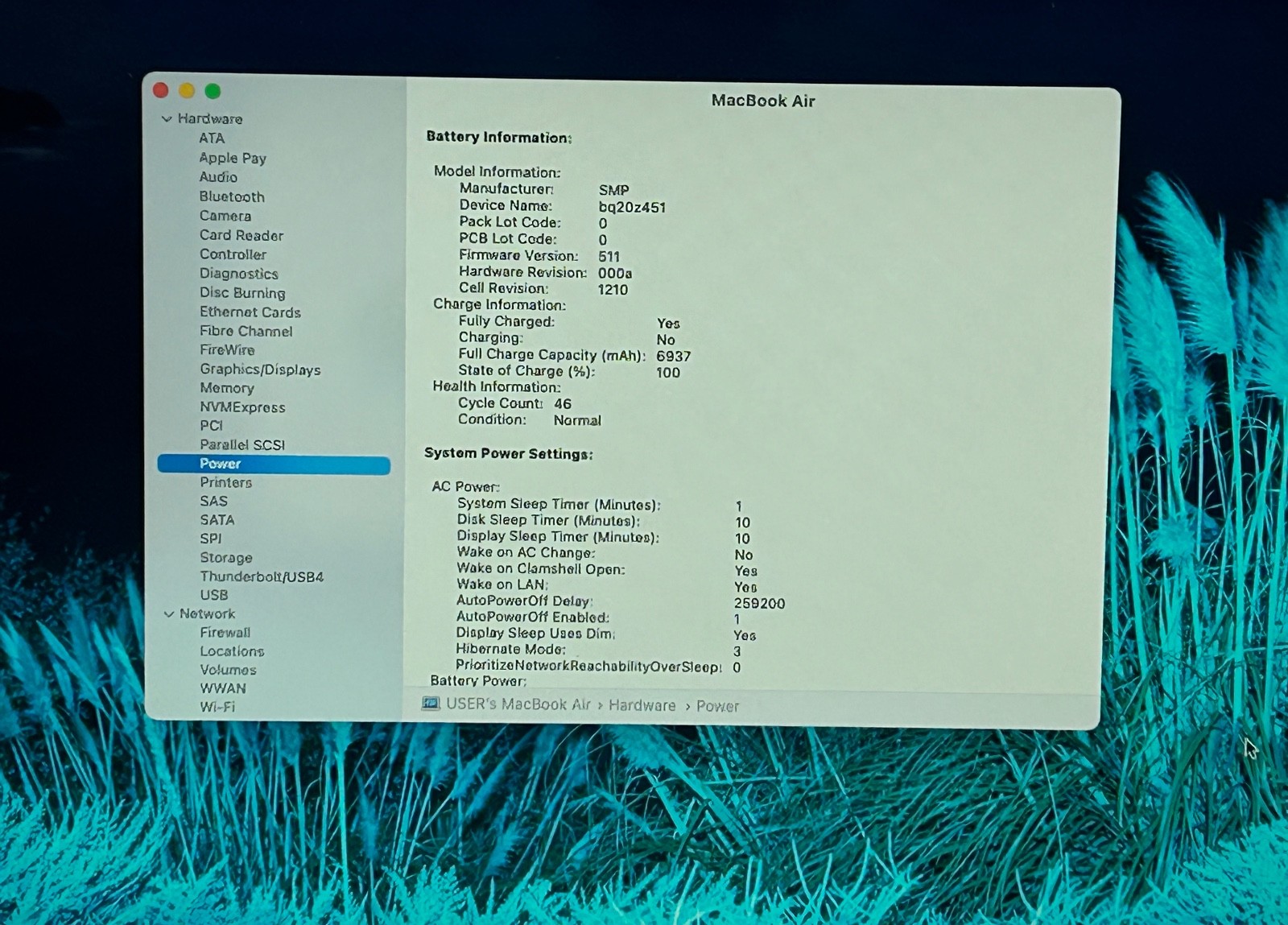This screenshot has height=925, width=1288.
Task: Click the Cycle Count value 46
Action: point(563,404)
